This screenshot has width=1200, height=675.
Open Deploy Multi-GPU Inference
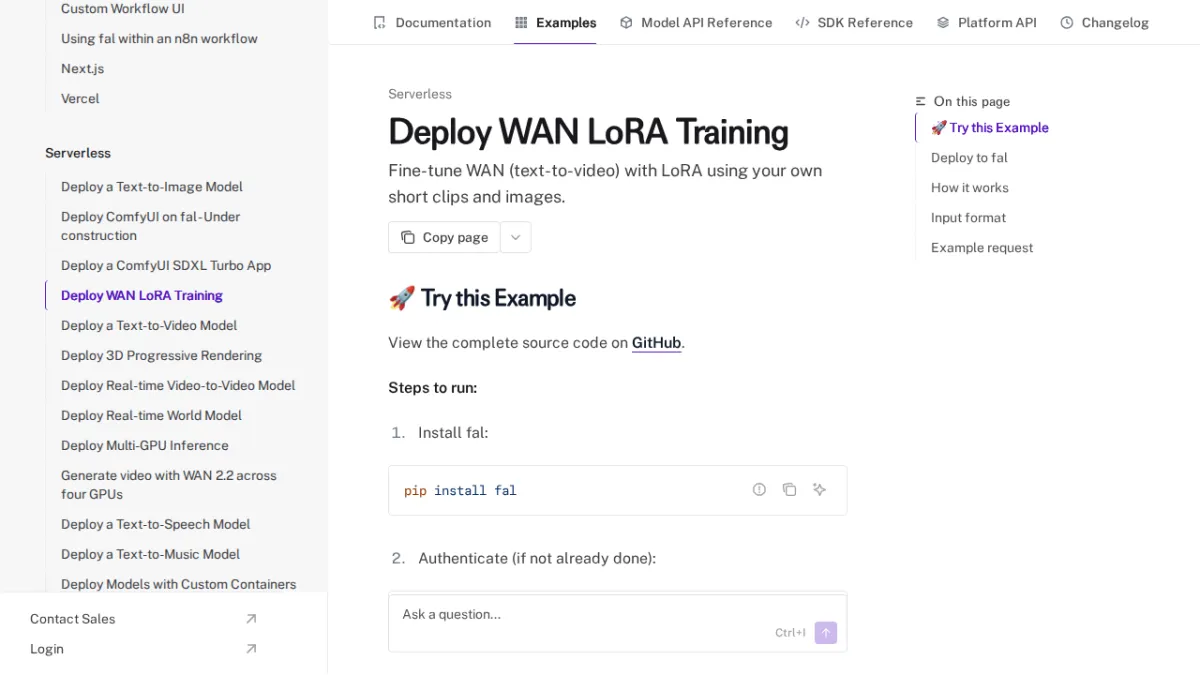point(144,446)
